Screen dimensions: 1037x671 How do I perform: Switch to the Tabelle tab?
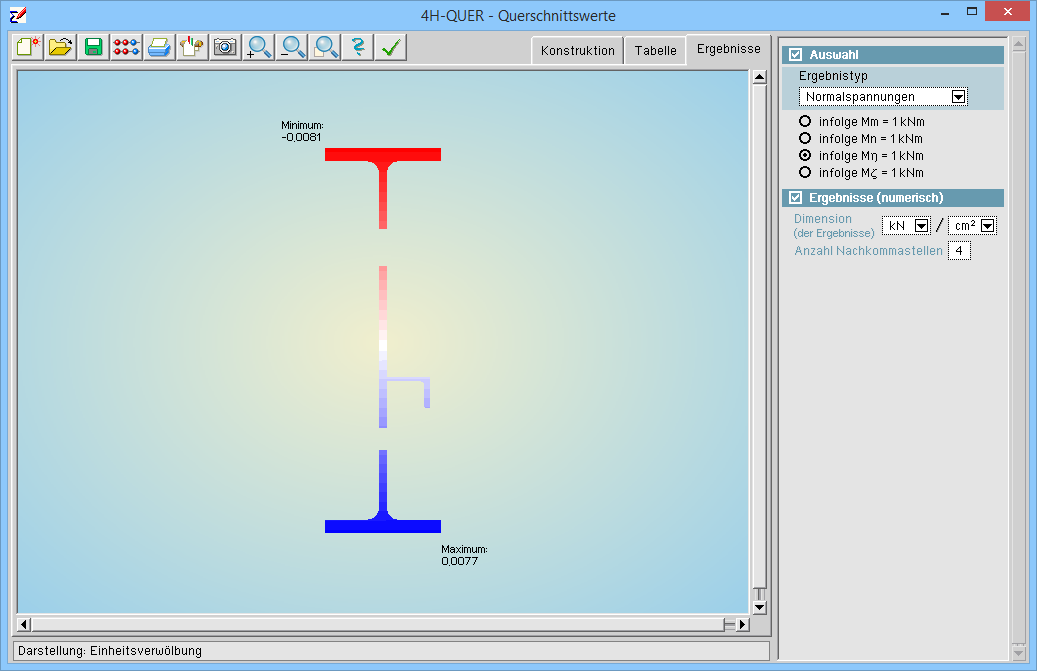click(x=655, y=51)
